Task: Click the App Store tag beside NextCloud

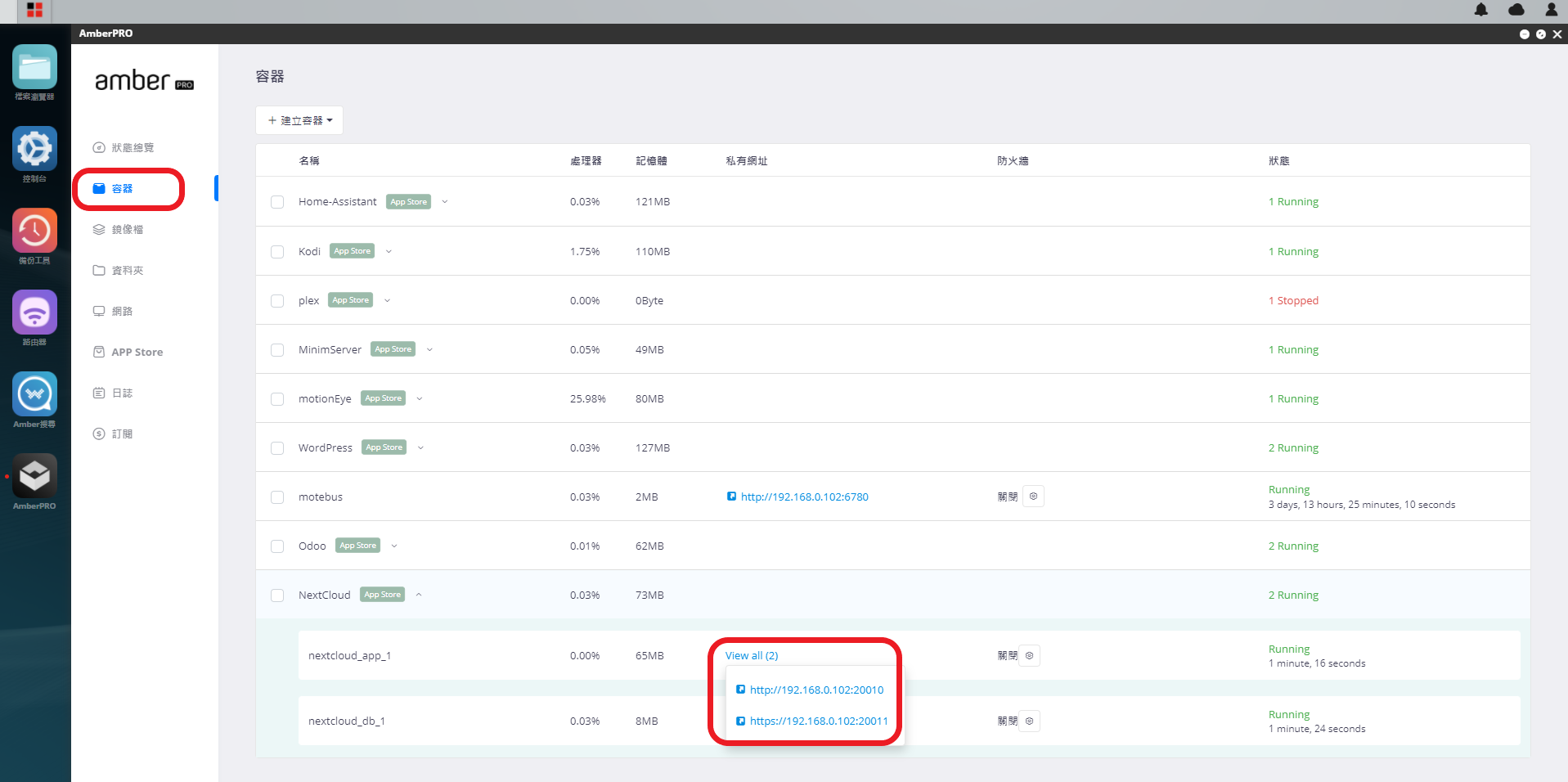Action: click(383, 595)
